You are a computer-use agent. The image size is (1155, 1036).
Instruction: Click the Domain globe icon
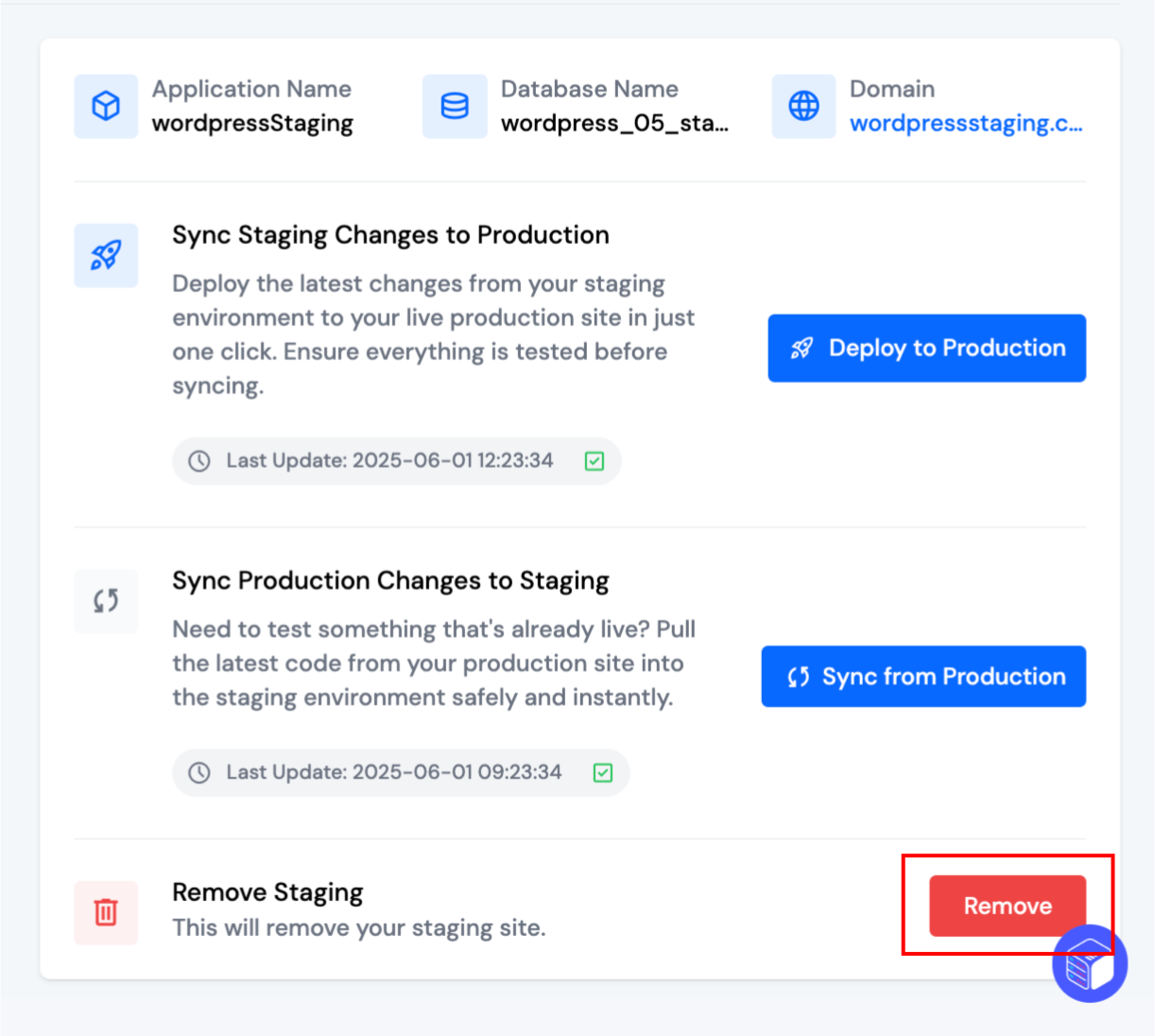click(x=802, y=106)
